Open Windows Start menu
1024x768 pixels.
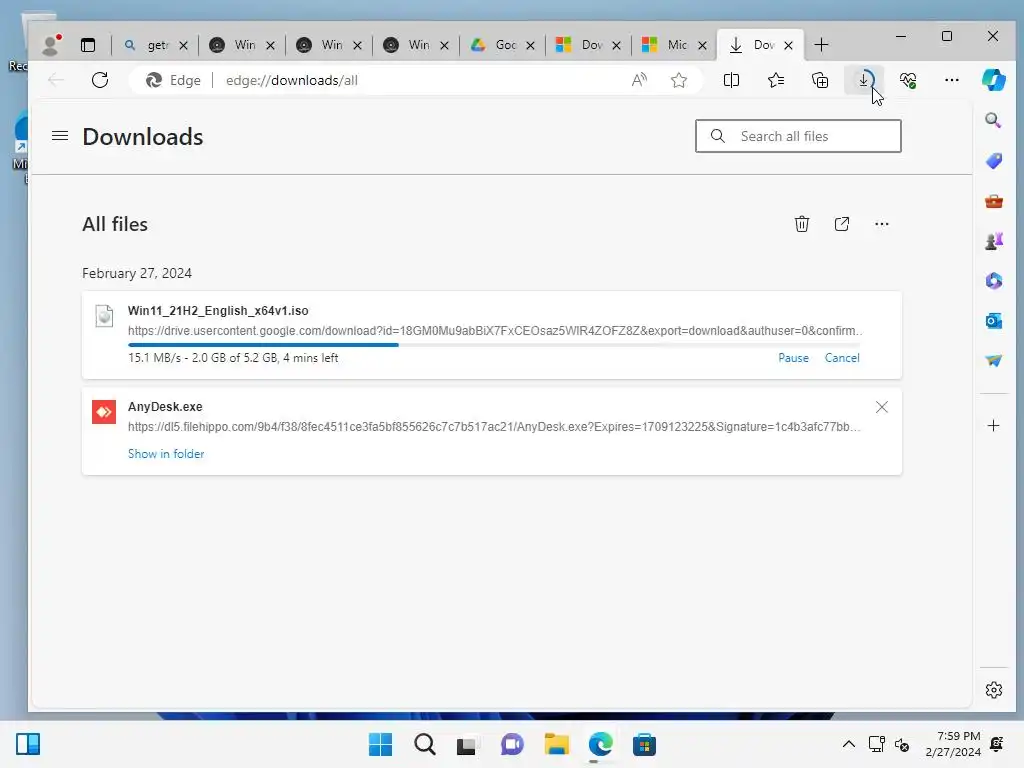pos(380,744)
